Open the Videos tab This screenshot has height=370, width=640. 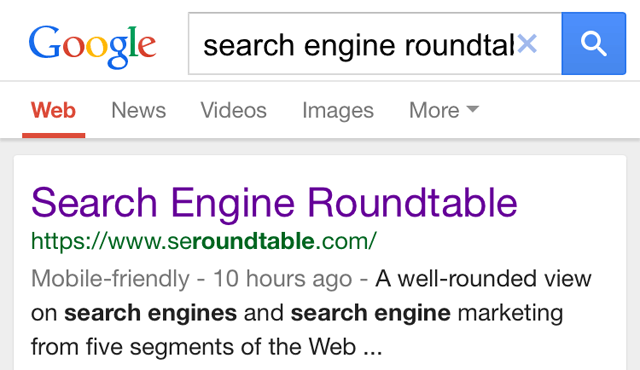point(233,110)
